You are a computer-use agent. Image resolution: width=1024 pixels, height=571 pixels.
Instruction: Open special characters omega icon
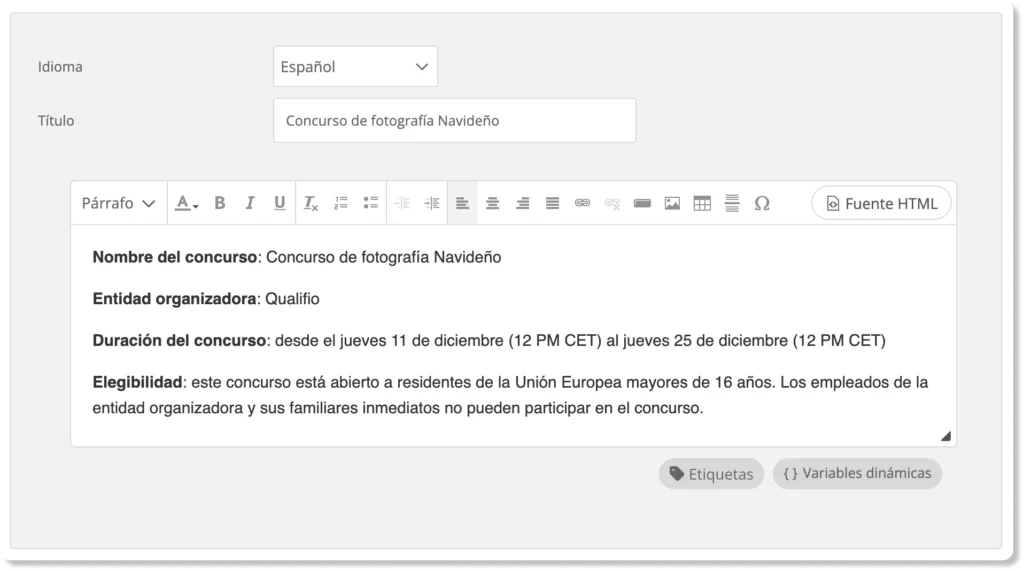click(762, 203)
